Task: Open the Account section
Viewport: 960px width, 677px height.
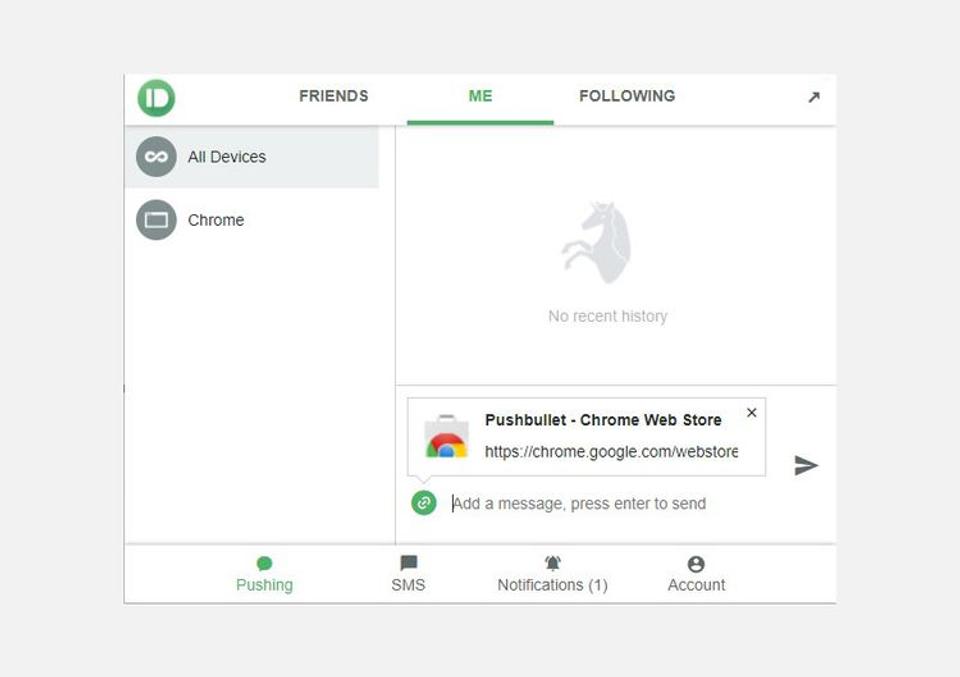Action: coord(696,574)
